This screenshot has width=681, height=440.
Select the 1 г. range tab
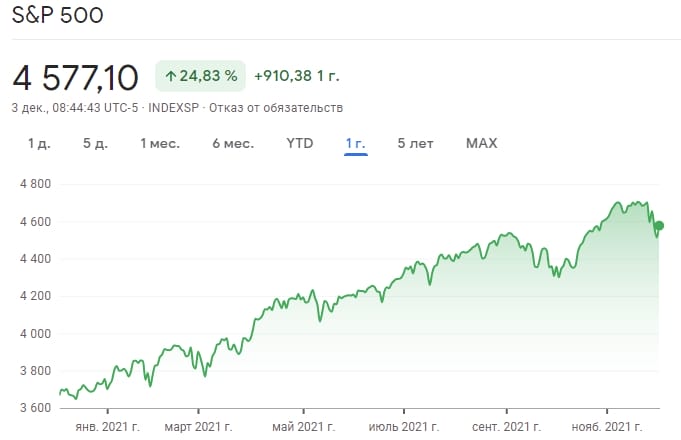tap(356, 143)
